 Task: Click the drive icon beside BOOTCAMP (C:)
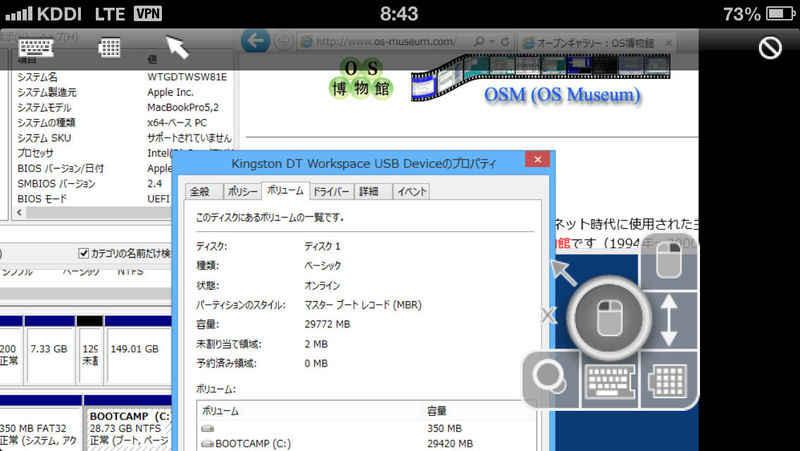click(x=207, y=444)
